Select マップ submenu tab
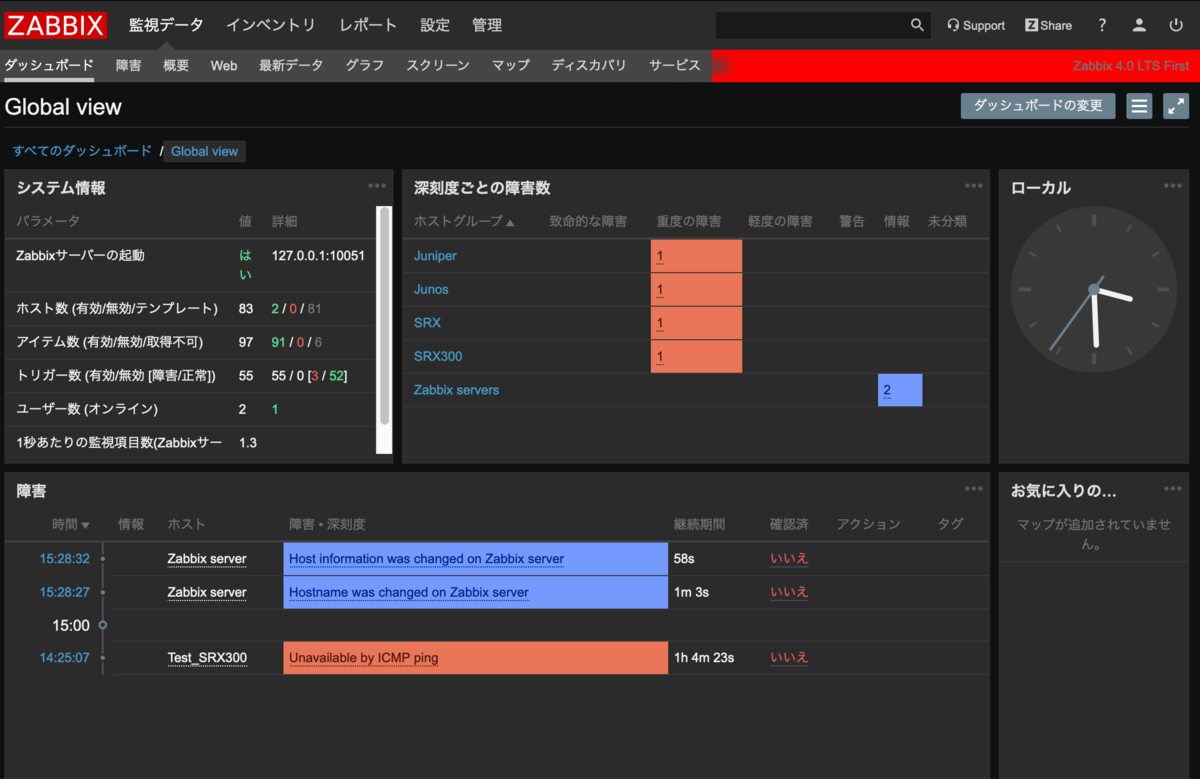Image resolution: width=1200 pixels, height=779 pixels. tap(511, 65)
